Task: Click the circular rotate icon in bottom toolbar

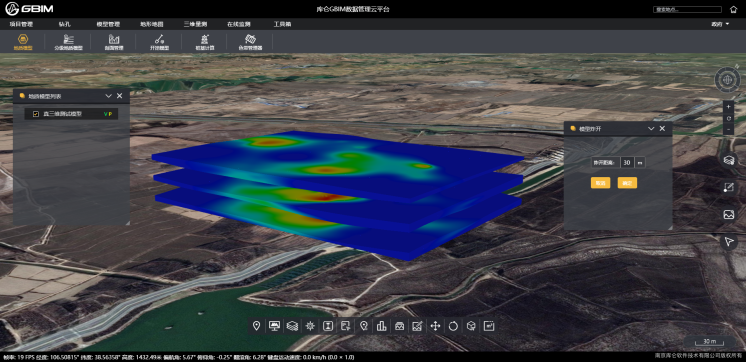Action: tap(453, 326)
